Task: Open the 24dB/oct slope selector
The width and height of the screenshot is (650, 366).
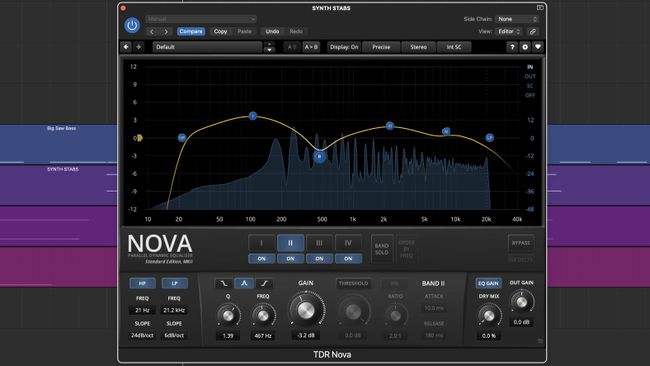Action: tap(142, 335)
